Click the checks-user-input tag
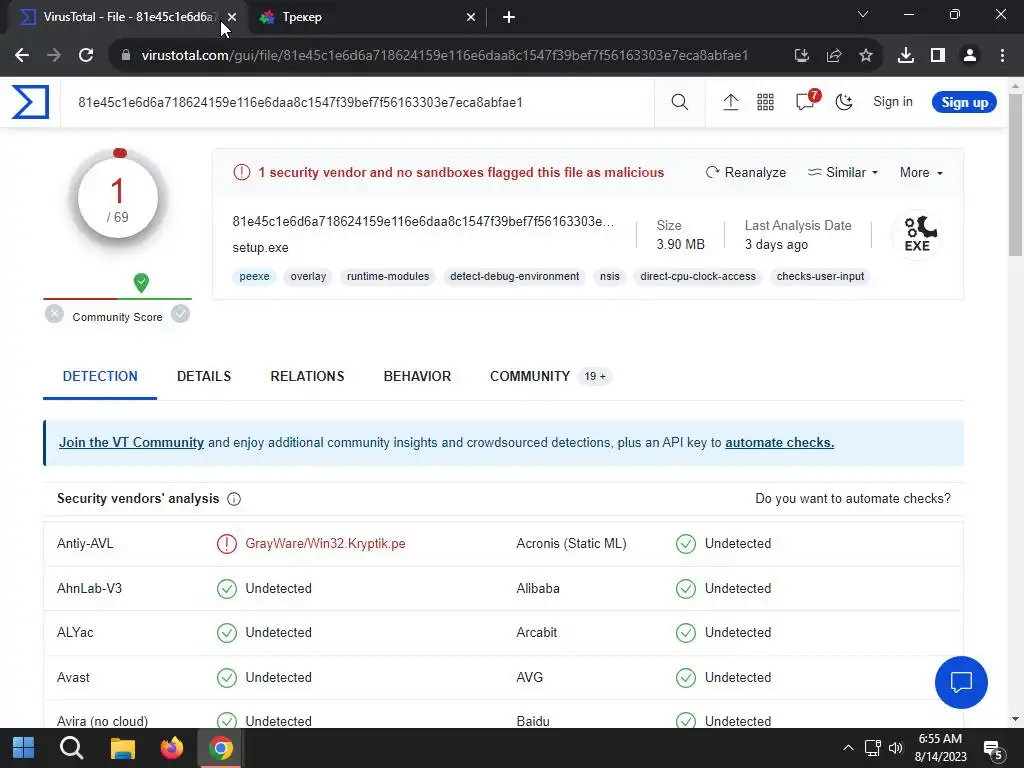 click(x=820, y=276)
